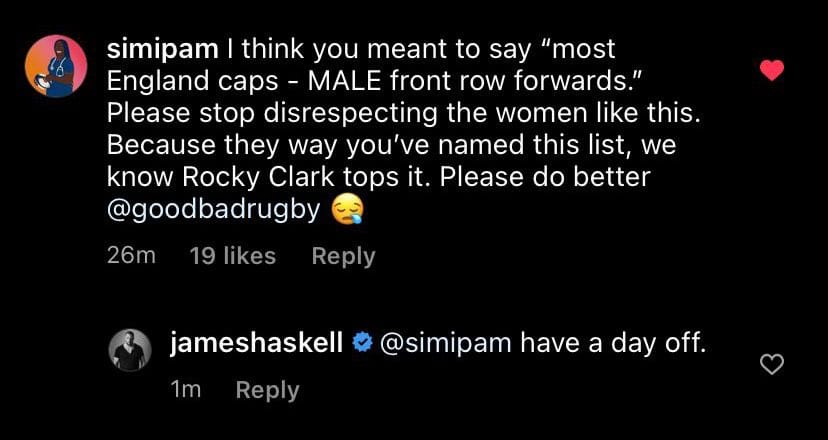Click the 1m timestamp under jameshaskell's reply
This screenshot has width=828, height=440.
186,390
